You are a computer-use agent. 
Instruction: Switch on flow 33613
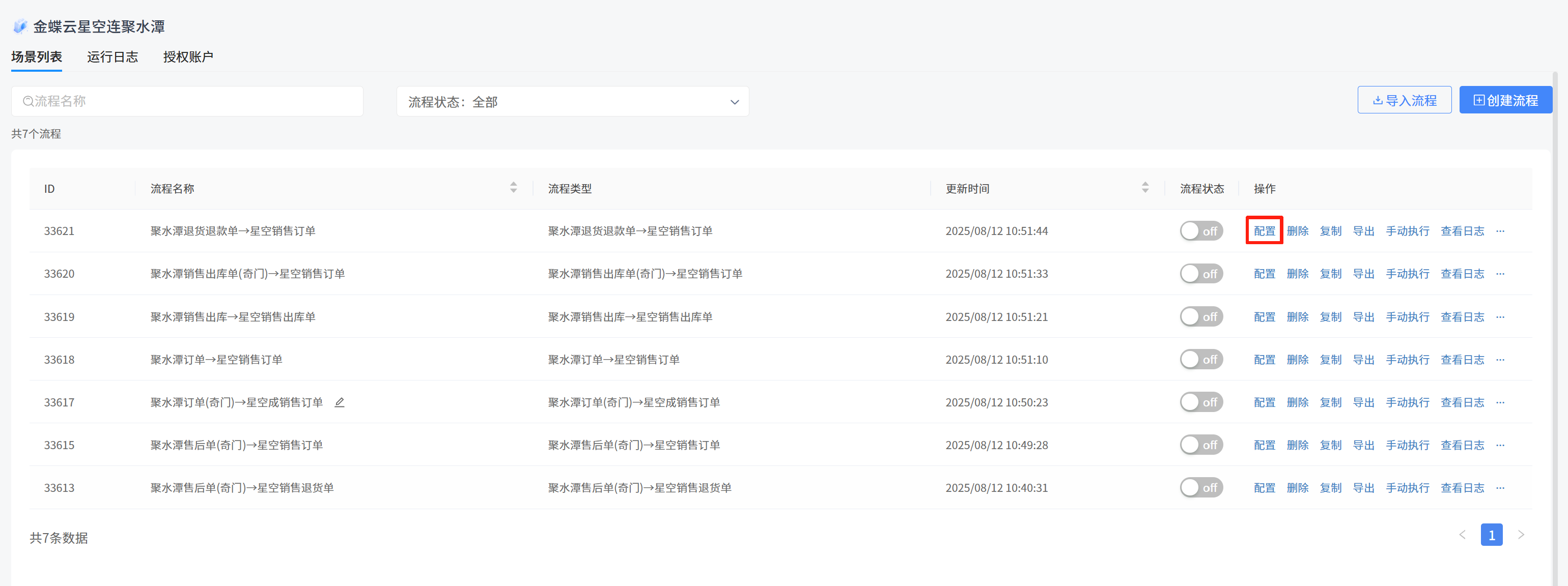click(1201, 488)
